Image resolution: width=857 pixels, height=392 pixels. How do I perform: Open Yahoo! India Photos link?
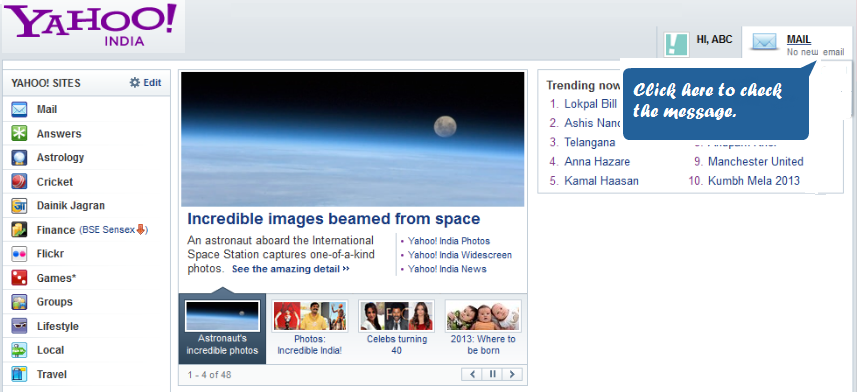[x=449, y=241]
